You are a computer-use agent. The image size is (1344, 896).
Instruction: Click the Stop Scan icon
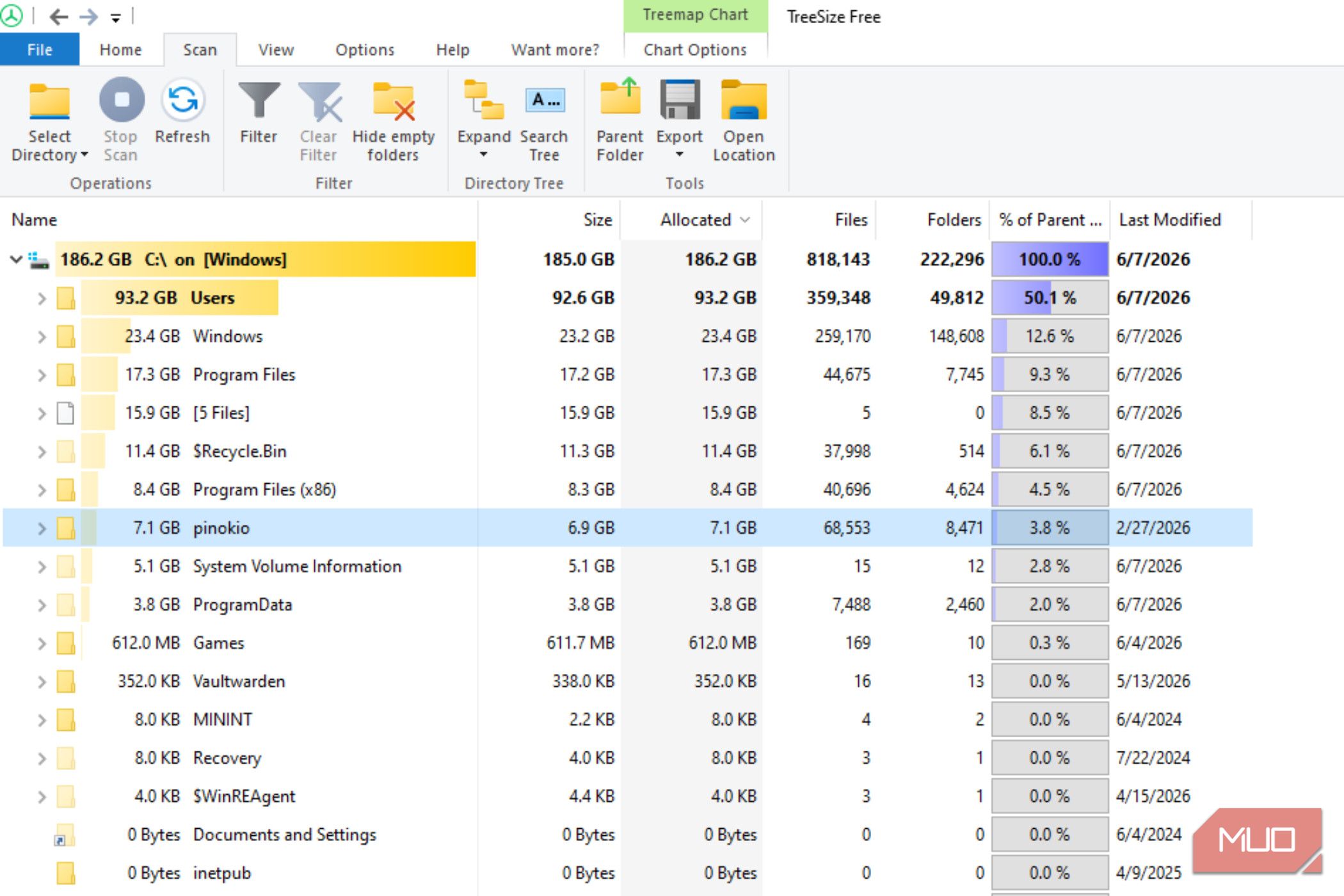coord(121,100)
